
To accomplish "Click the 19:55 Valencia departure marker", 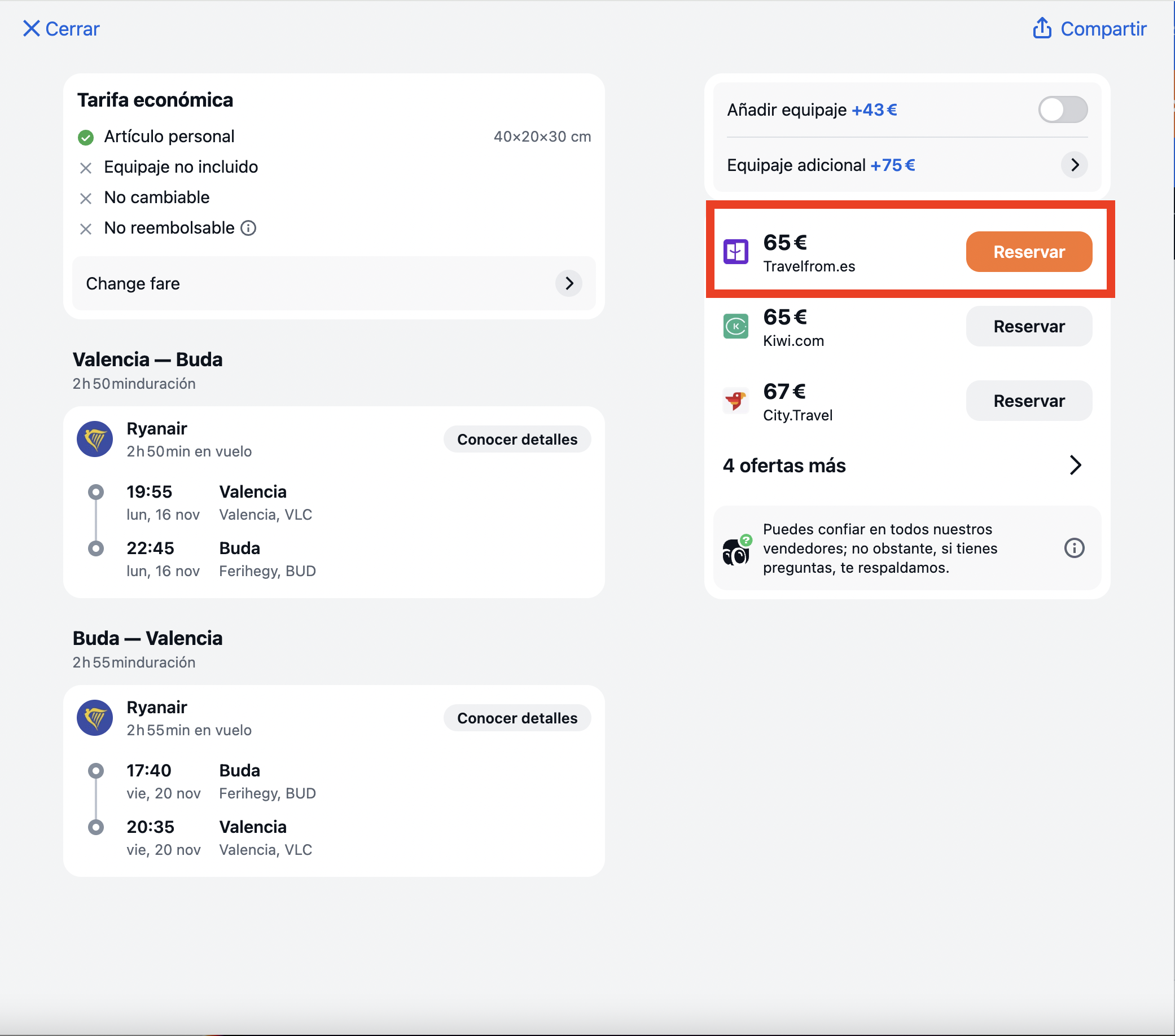I will pyautogui.click(x=96, y=493).
